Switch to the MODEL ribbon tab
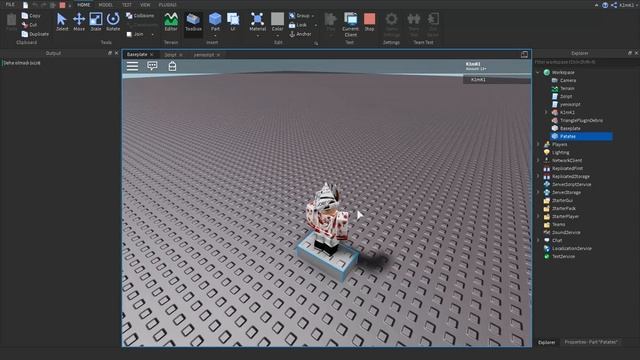The image size is (640, 360). tap(105, 5)
